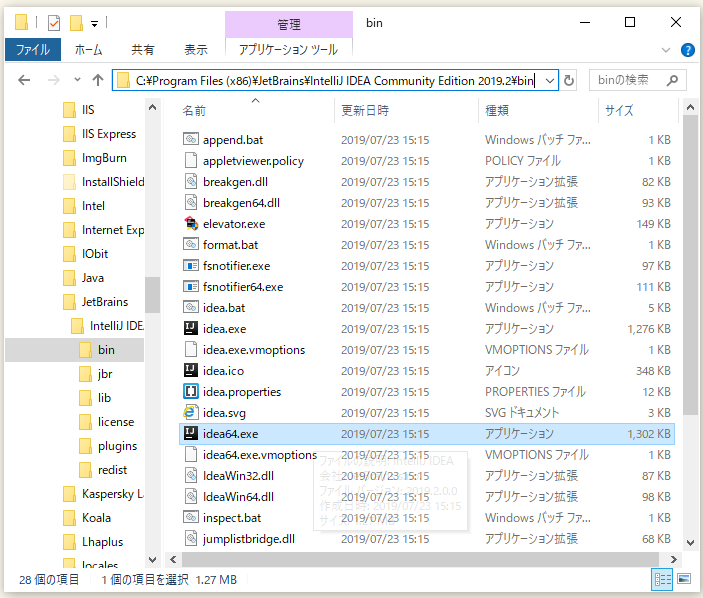Click the Java folder icon in tree

pos(69,277)
